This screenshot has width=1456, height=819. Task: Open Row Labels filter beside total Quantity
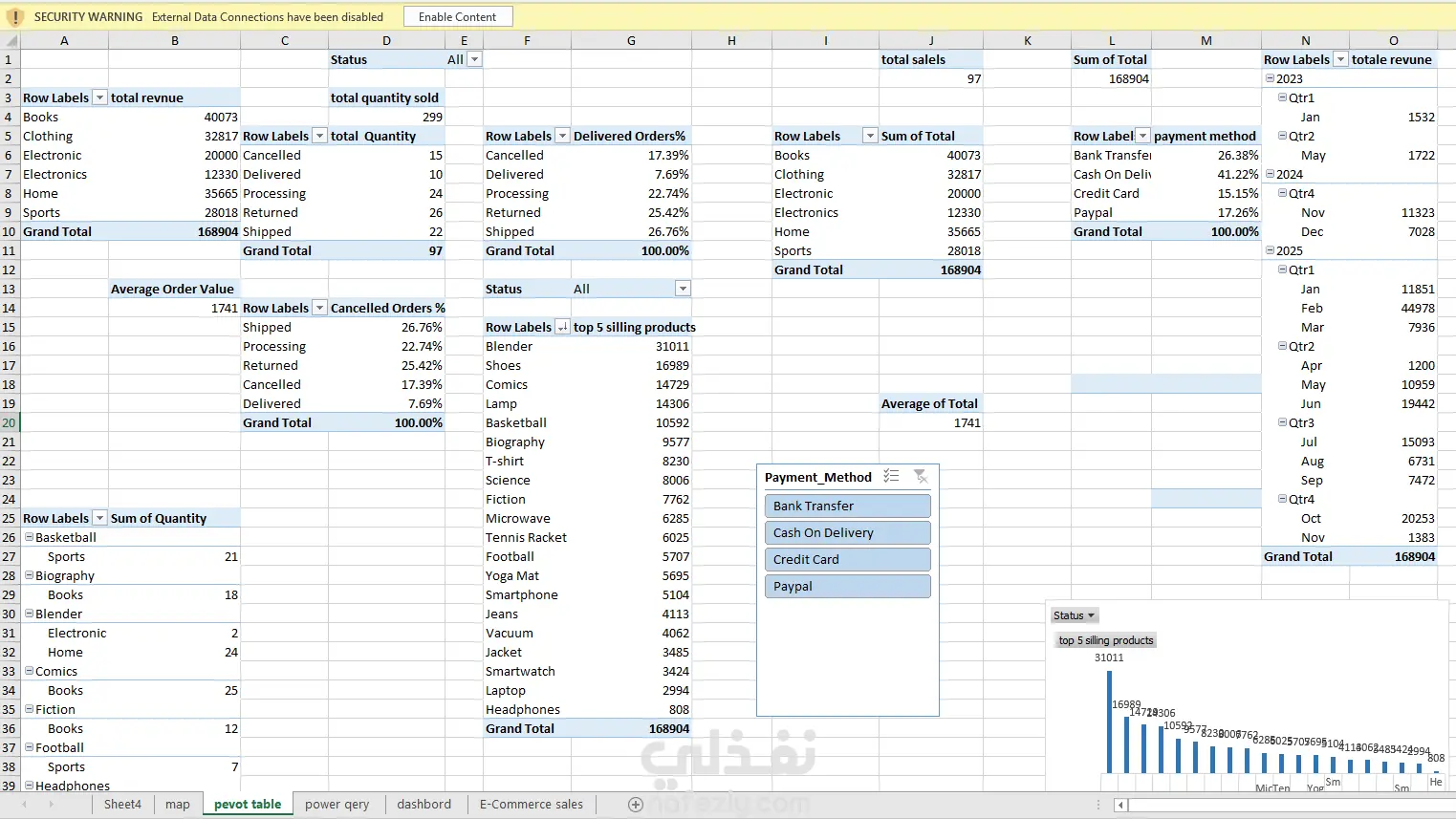point(319,136)
